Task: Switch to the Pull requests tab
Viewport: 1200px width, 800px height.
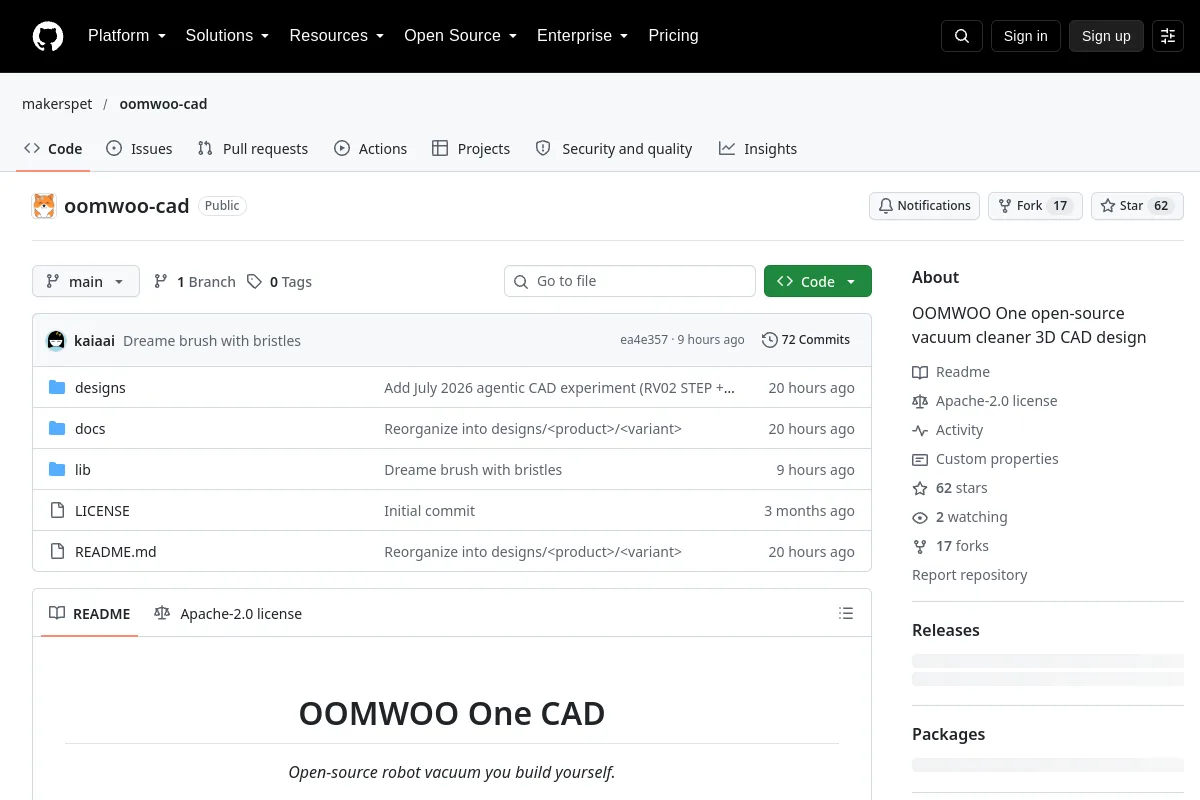Action: (x=253, y=148)
